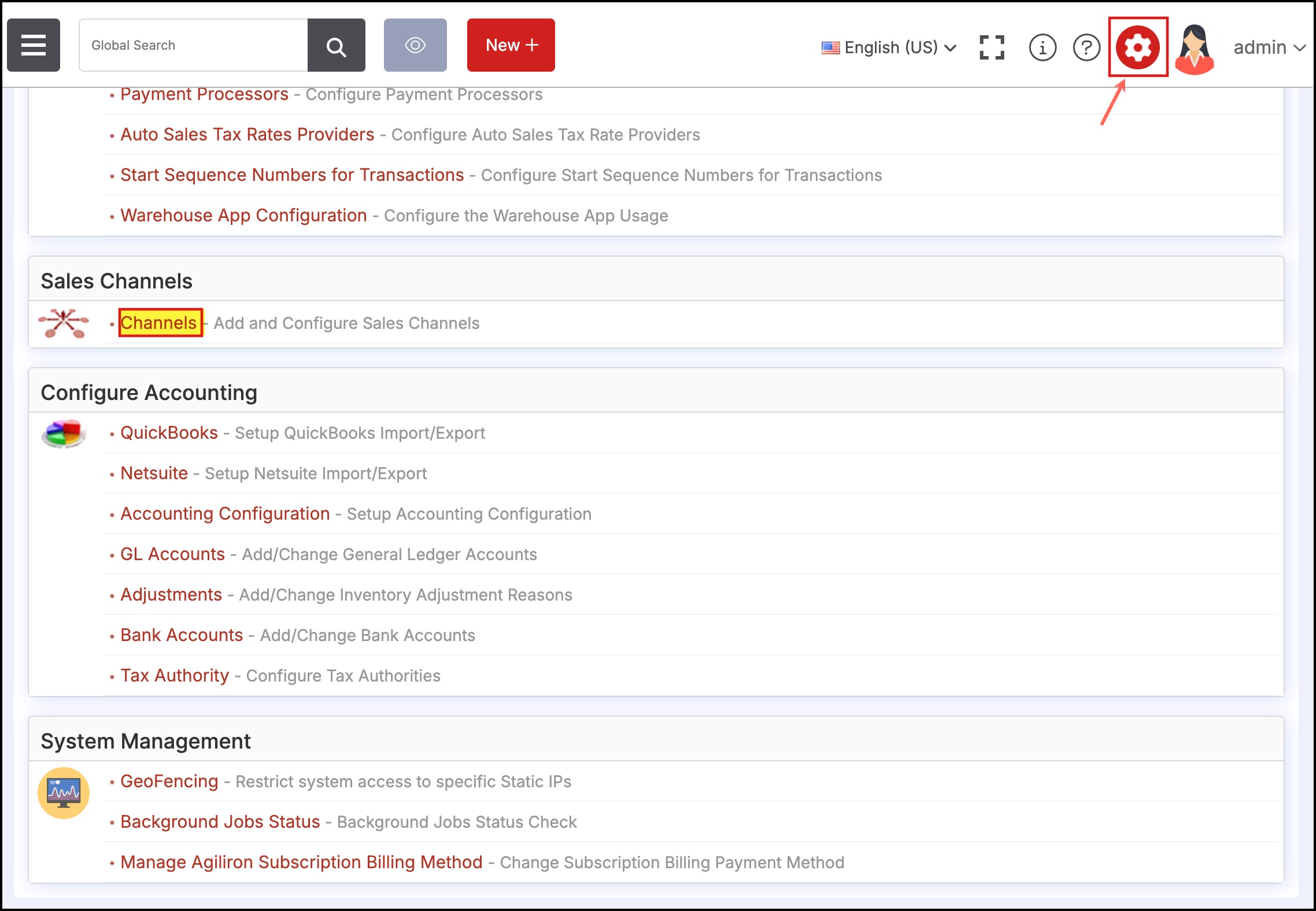Open the Channels link

point(160,323)
